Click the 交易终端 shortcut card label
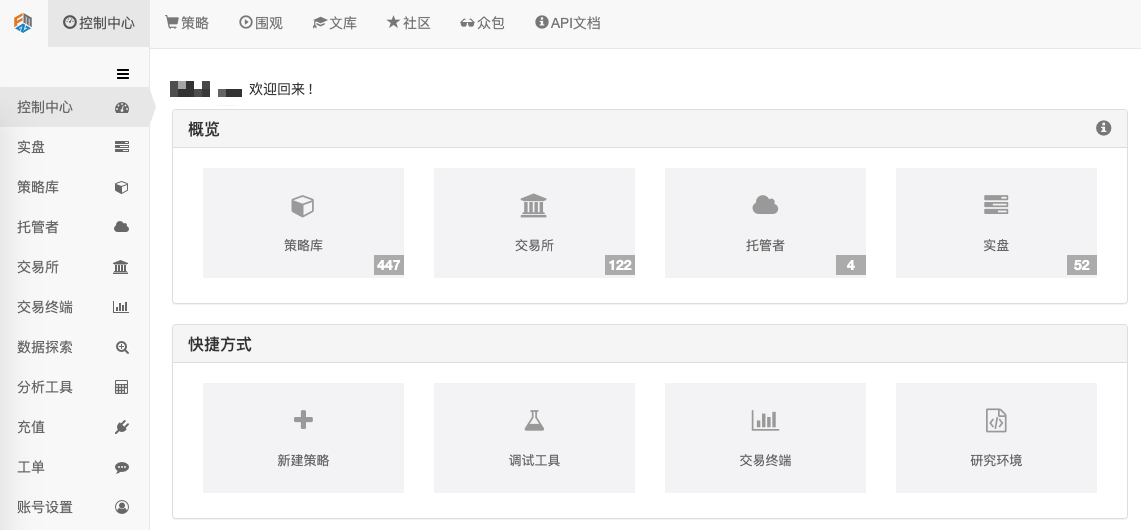 click(x=765, y=461)
